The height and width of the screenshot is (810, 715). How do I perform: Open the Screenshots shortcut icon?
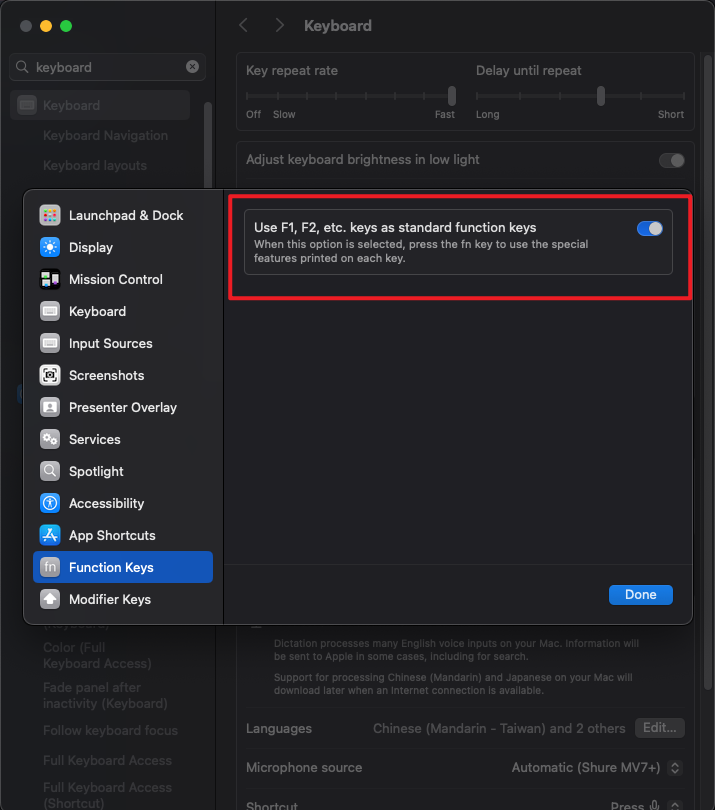click(50, 375)
